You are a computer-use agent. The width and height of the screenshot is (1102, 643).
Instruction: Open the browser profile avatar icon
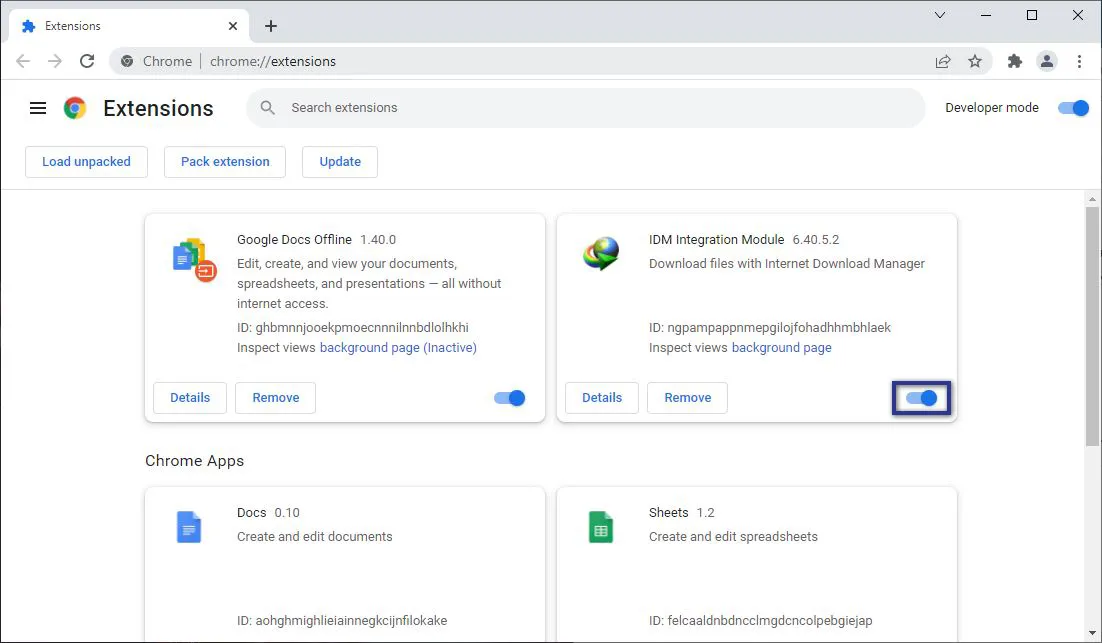tap(1047, 61)
